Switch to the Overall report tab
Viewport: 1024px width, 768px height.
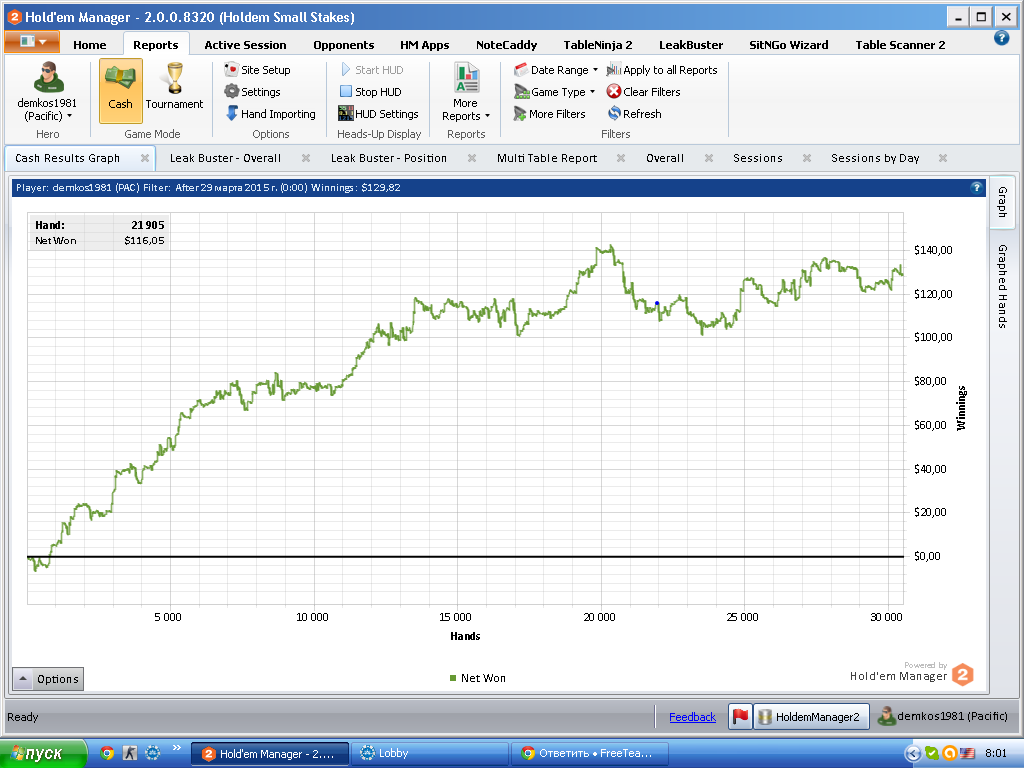665,158
